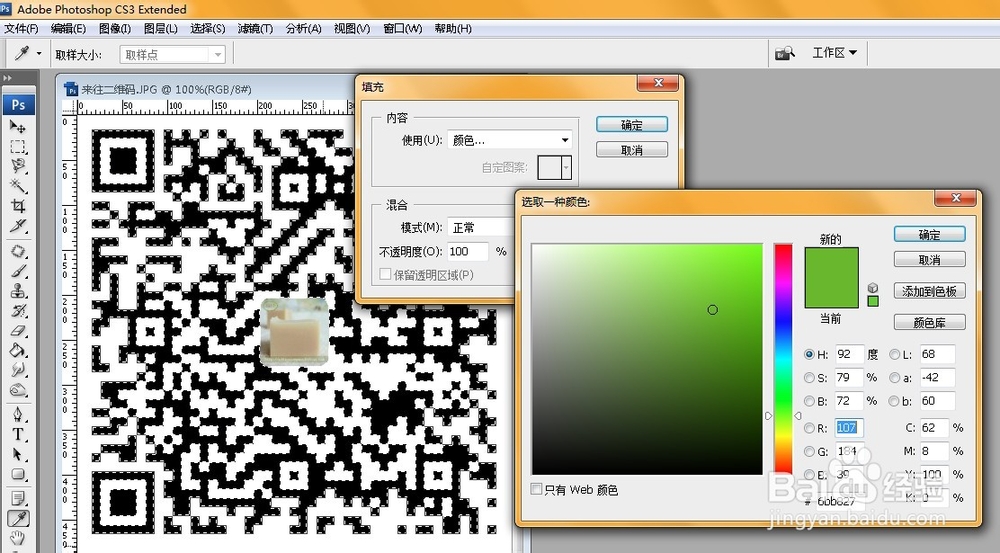Select the Blur tool
The image size is (1000, 553).
point(18,369)
